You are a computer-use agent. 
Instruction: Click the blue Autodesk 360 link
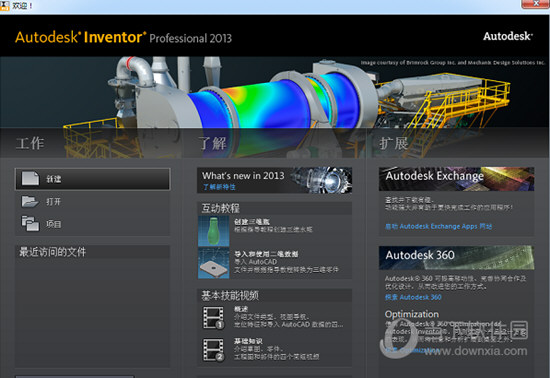pyautogui.click(x=413, y=297)
